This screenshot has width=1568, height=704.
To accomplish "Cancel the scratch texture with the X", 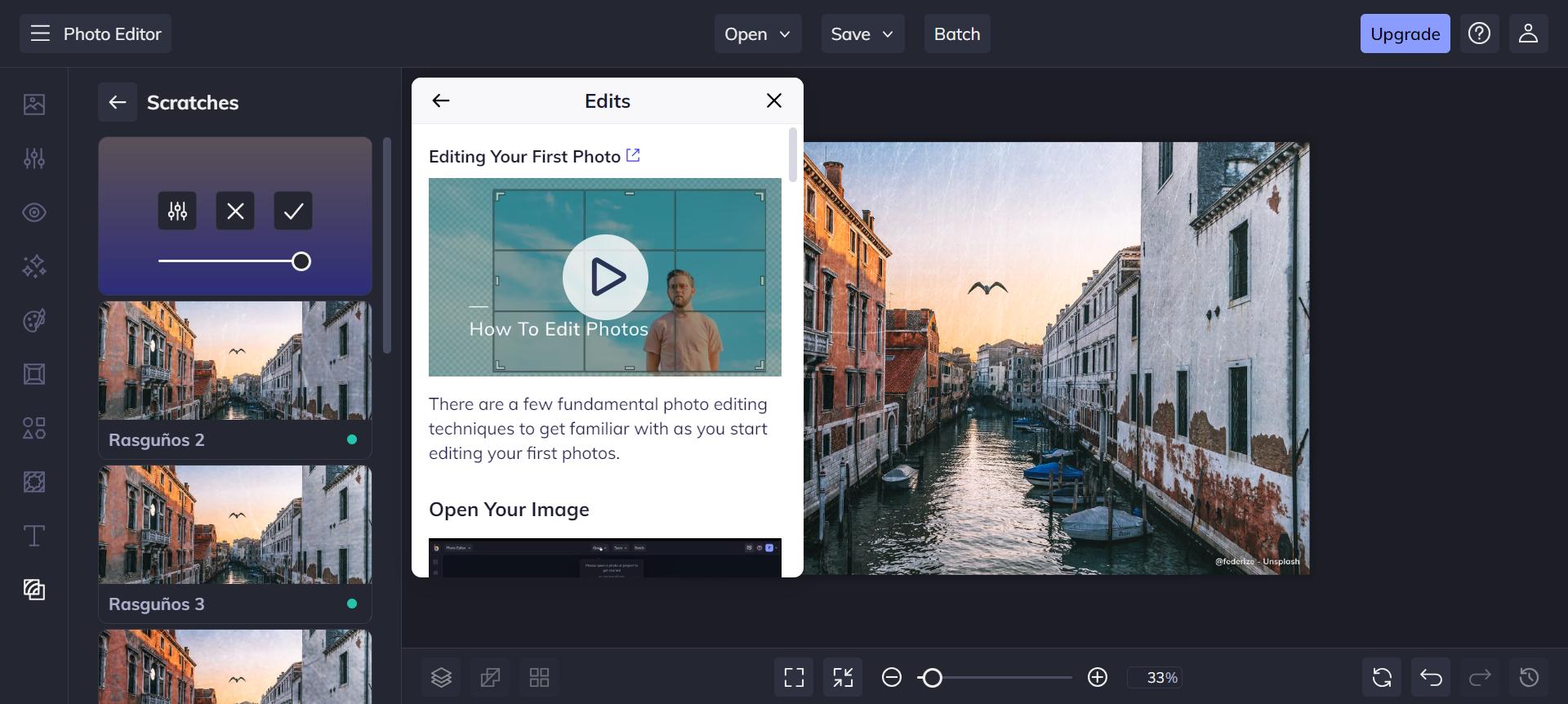I will click(235, 211).
